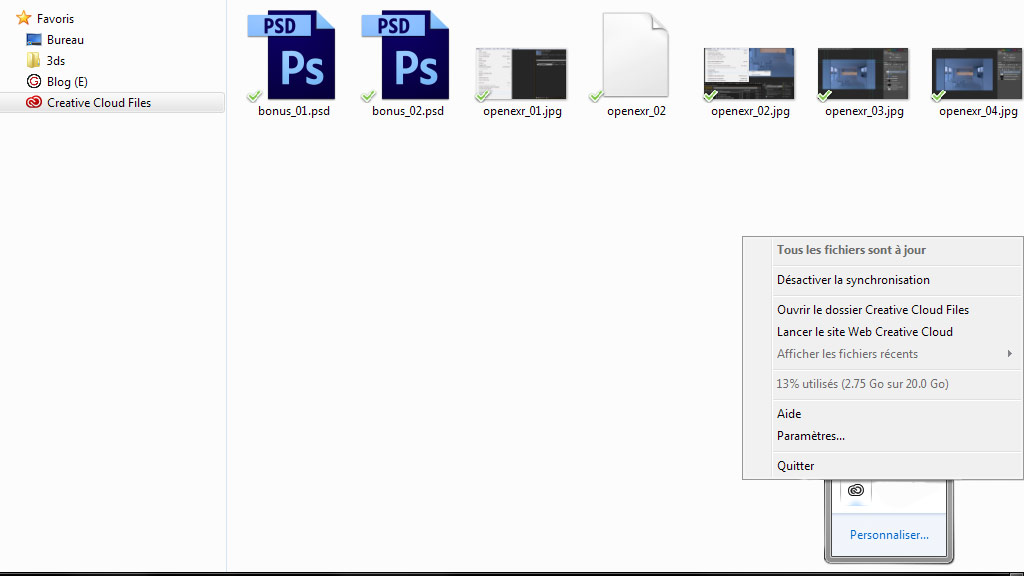Open Creative Cloud Files in the sidebar
The image size is (1024, 576).
99,103
